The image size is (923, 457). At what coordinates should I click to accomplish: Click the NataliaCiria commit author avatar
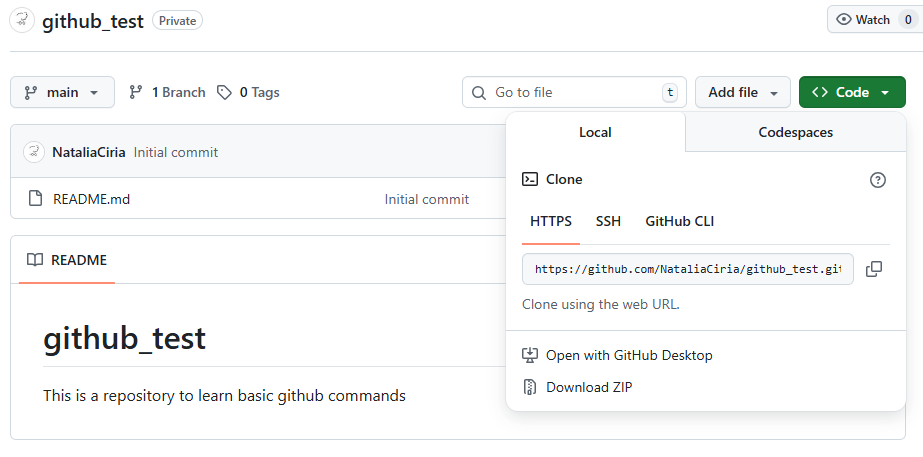point(35,152)
